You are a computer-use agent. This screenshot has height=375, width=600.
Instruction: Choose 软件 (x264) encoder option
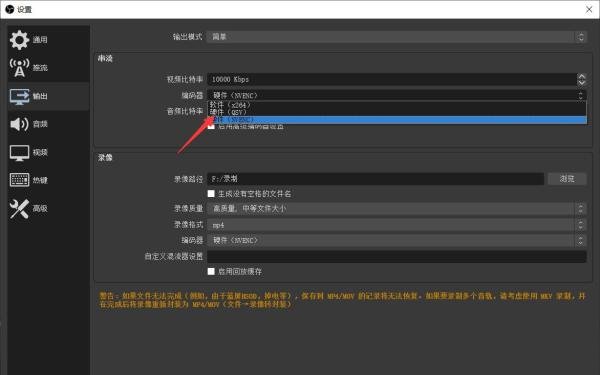(397, 104)
